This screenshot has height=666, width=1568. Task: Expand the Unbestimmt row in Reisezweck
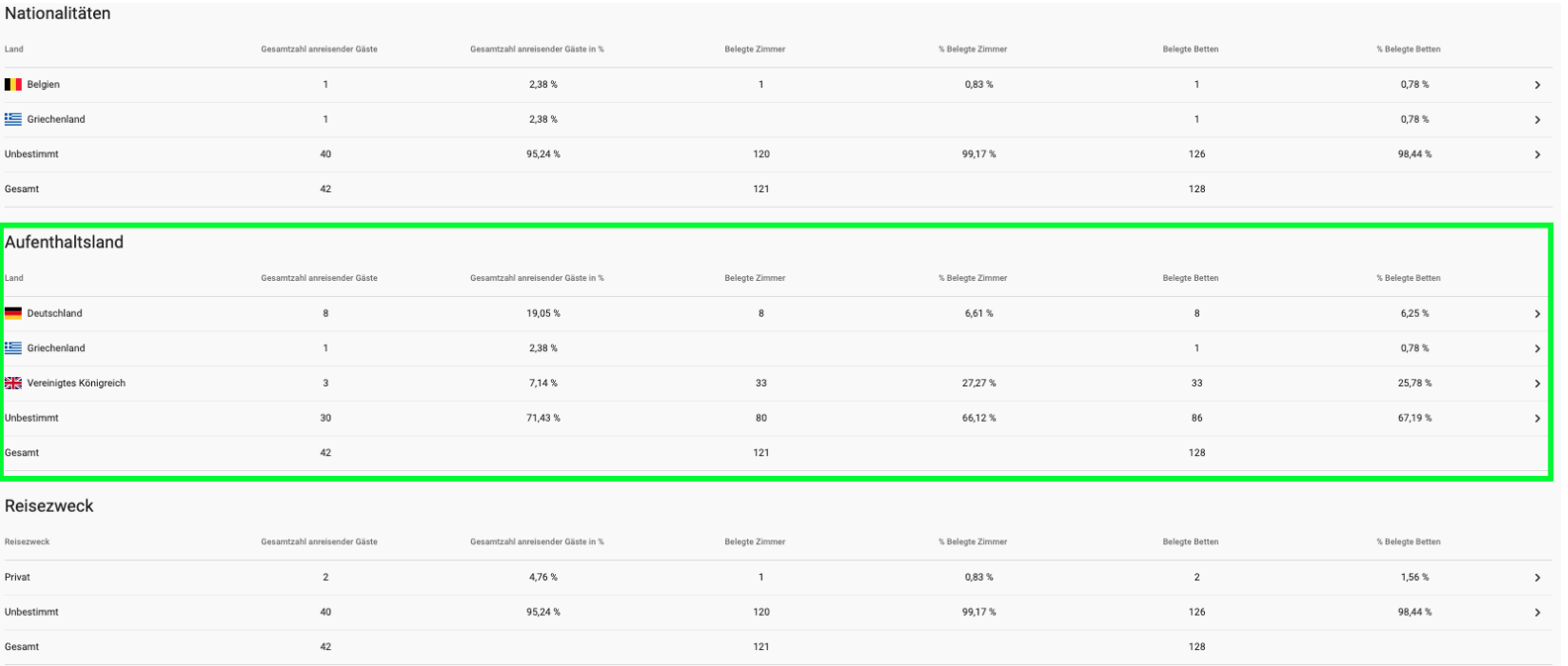[x=1536, y=613]
